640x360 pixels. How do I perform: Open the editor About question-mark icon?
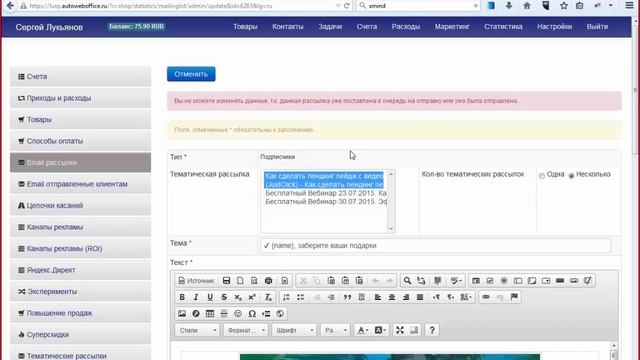pyautogui.click(x=432, y=330)
